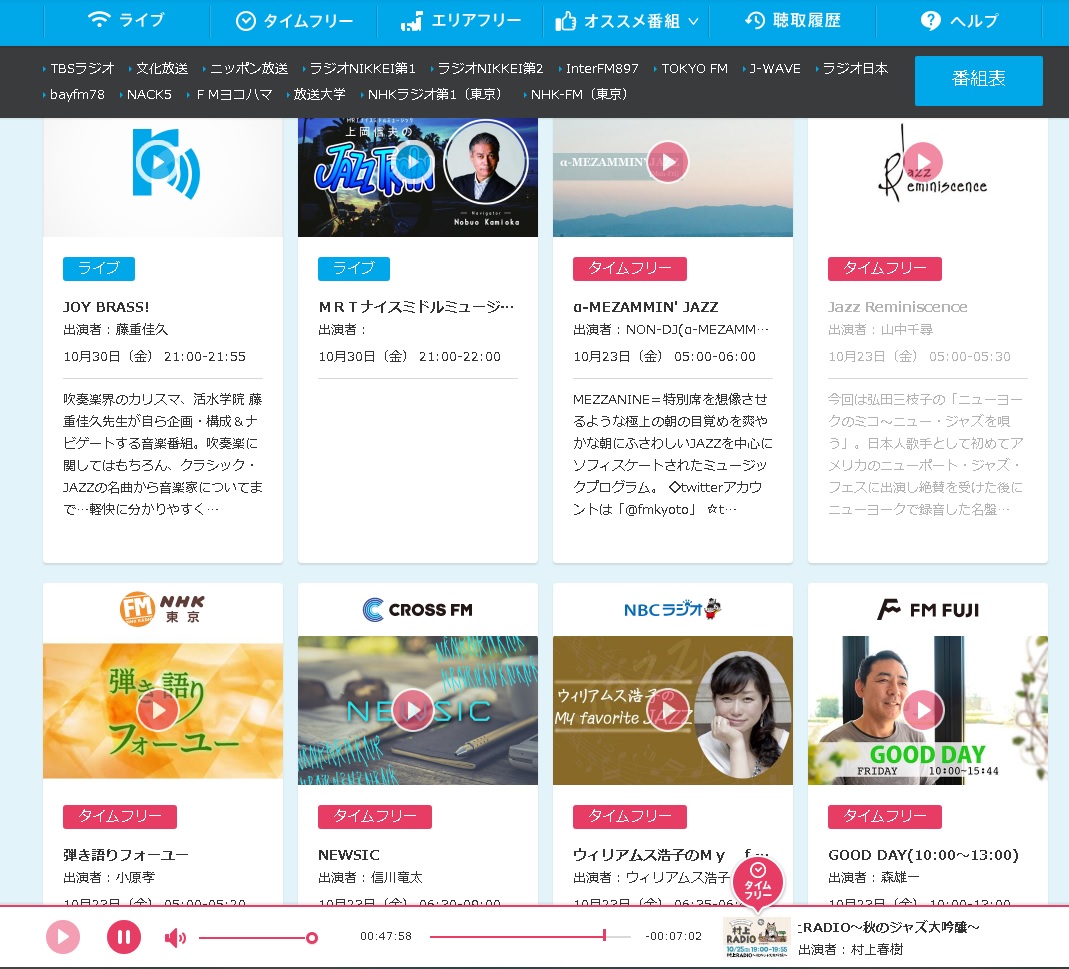Screen dimensions: 1069x969
Task: Open GOOD DAY(10:00～13:00) program title
Action: (x=923, y=855)
